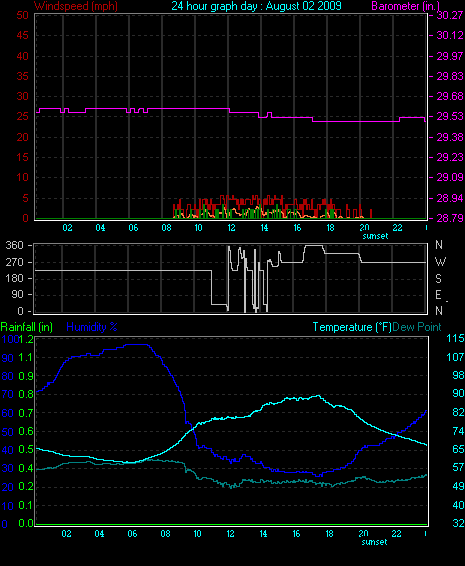
Task: Click the 180 wind direction degree label
Action: pyautogui.click(x=15, y=278)
